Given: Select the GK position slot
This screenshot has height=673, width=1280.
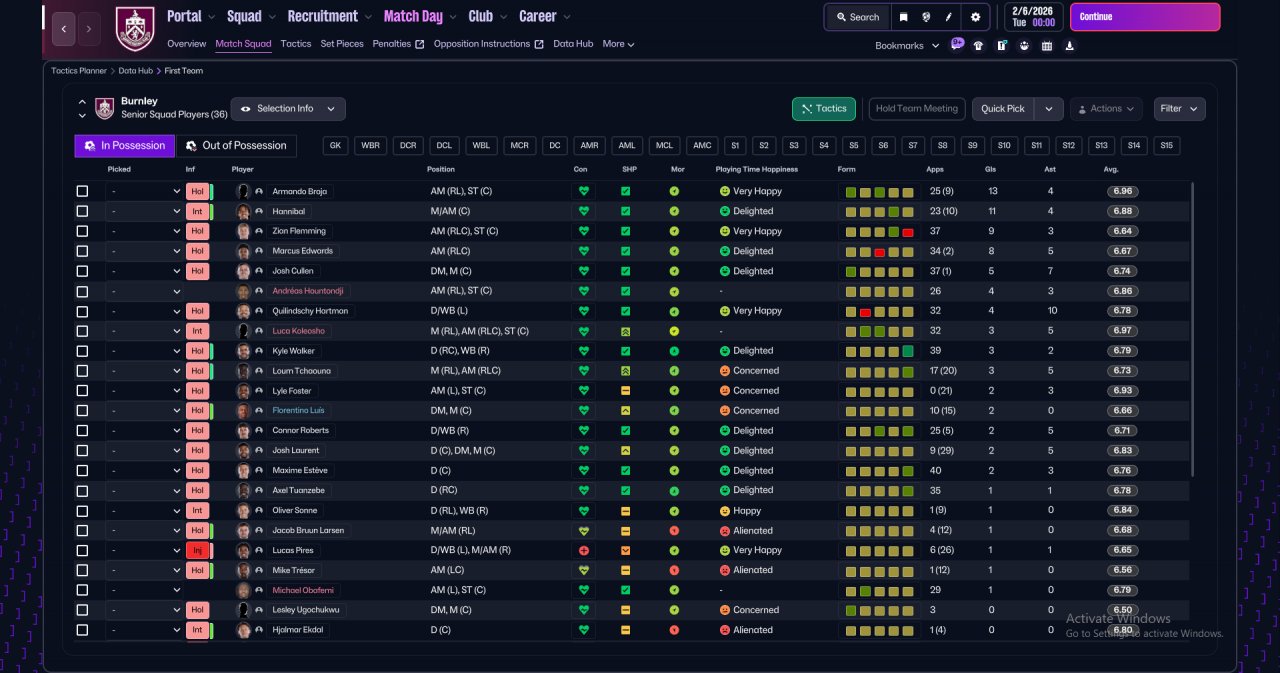Looking at the screenshot, I should [336, 146].
